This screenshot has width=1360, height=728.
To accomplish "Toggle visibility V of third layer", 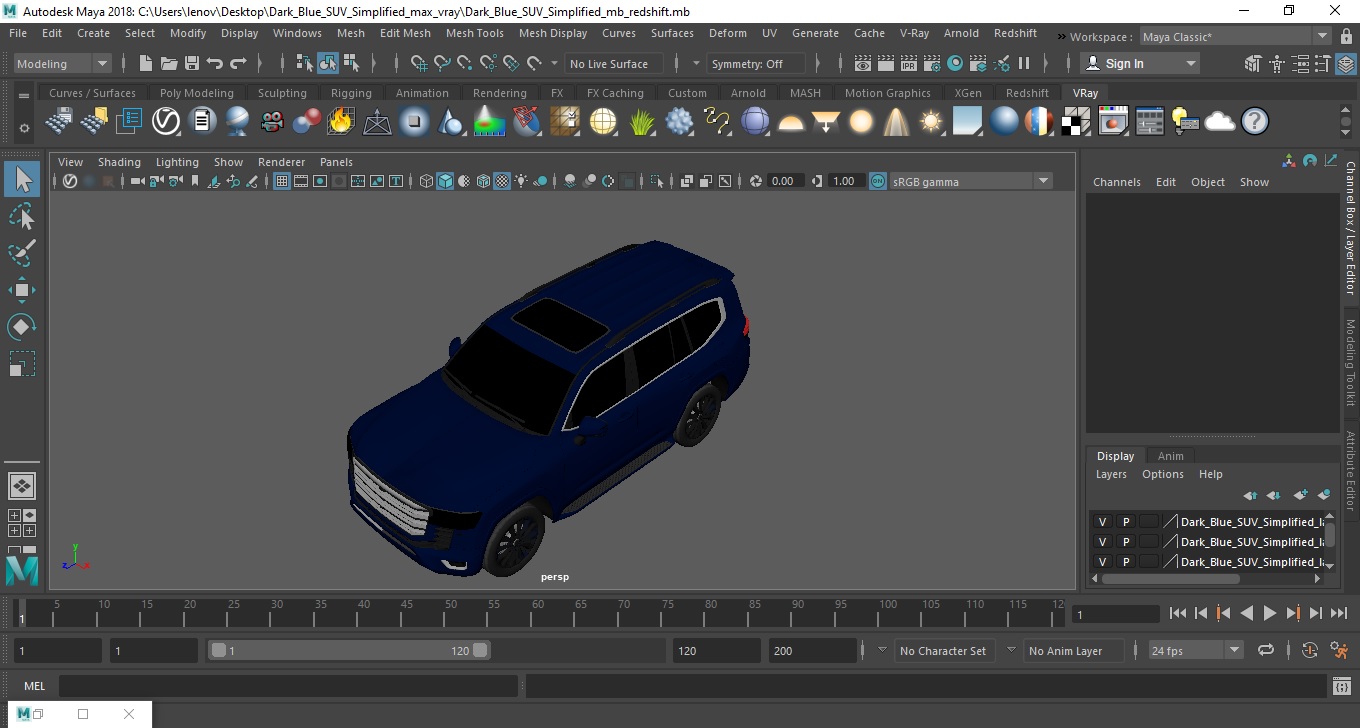I will (1103, 562).
